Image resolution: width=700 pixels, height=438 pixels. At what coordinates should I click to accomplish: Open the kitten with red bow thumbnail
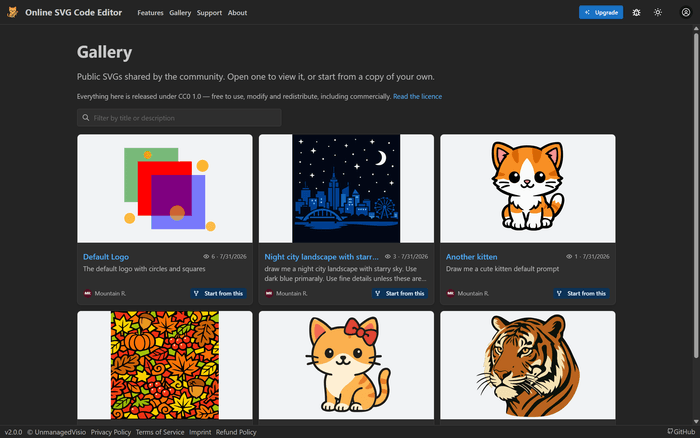pos(346,365)
